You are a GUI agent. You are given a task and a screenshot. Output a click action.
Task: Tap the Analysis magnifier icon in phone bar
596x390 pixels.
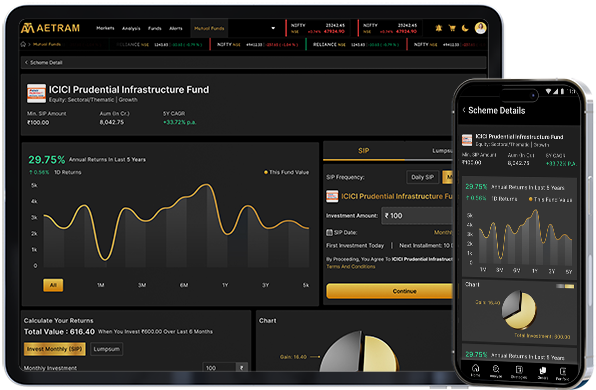496,370
